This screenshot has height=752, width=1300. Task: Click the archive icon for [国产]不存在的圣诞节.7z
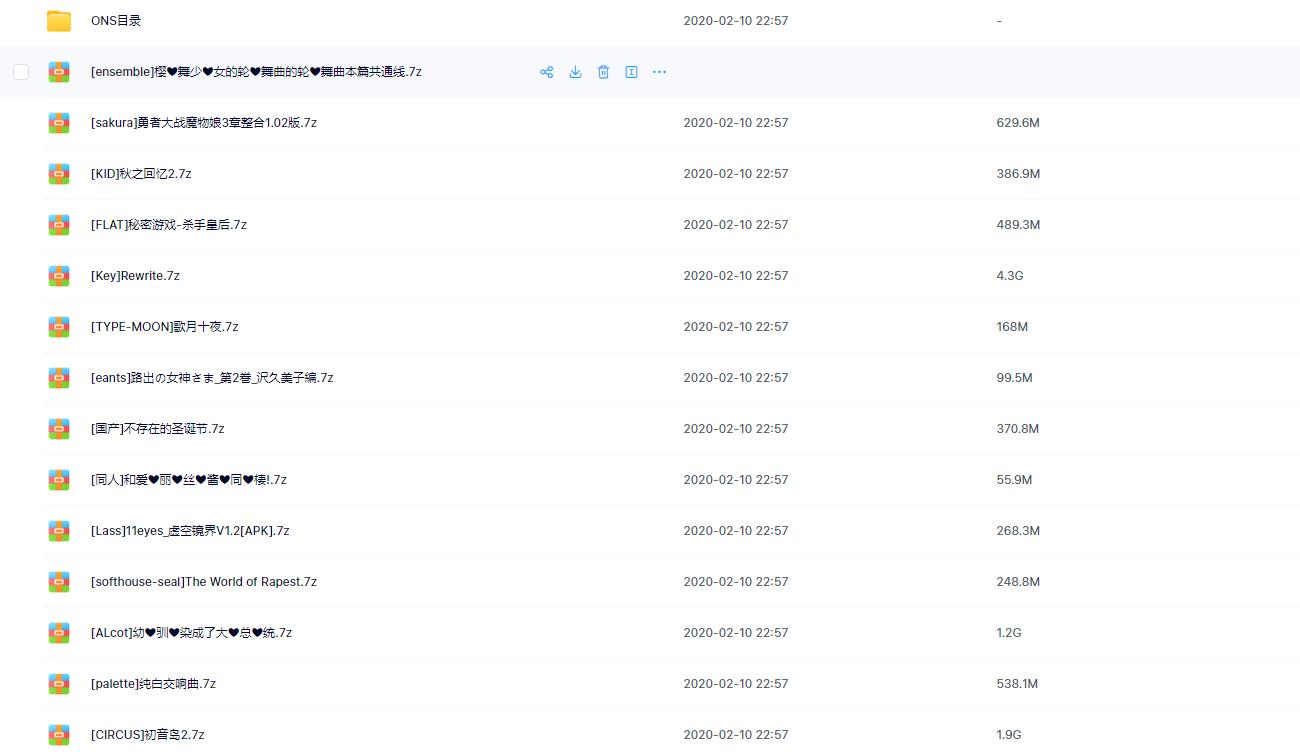point(59,429)
